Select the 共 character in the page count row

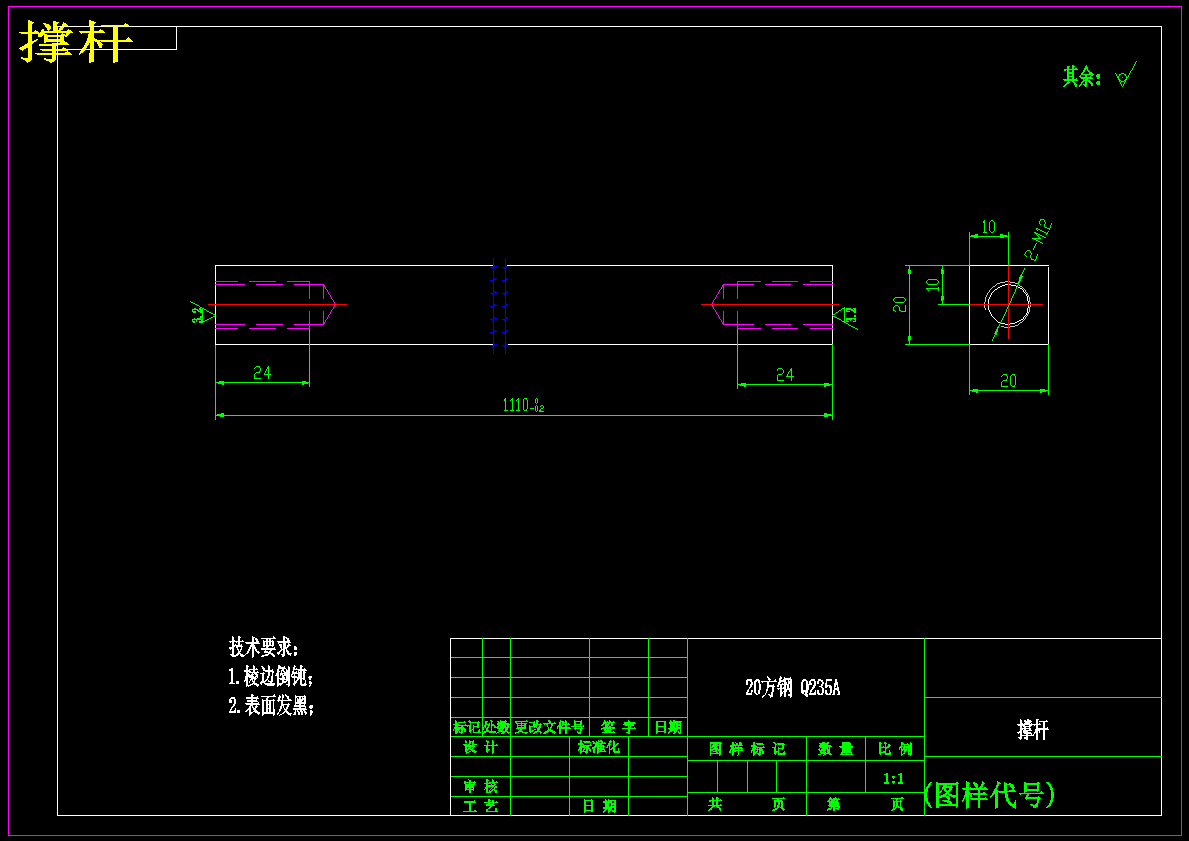coord(715,804)
